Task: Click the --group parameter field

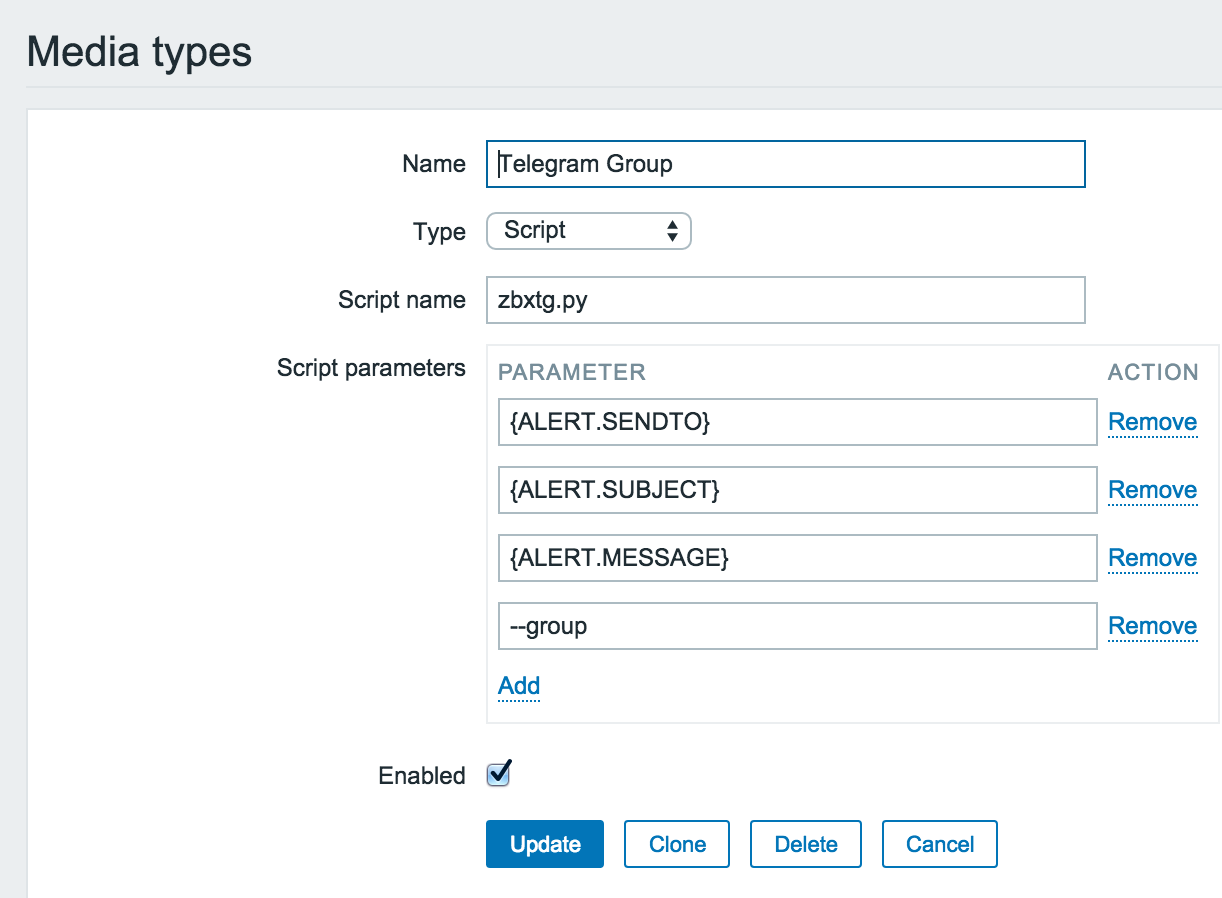Action: pyautogui.click(x=797, y=626)
